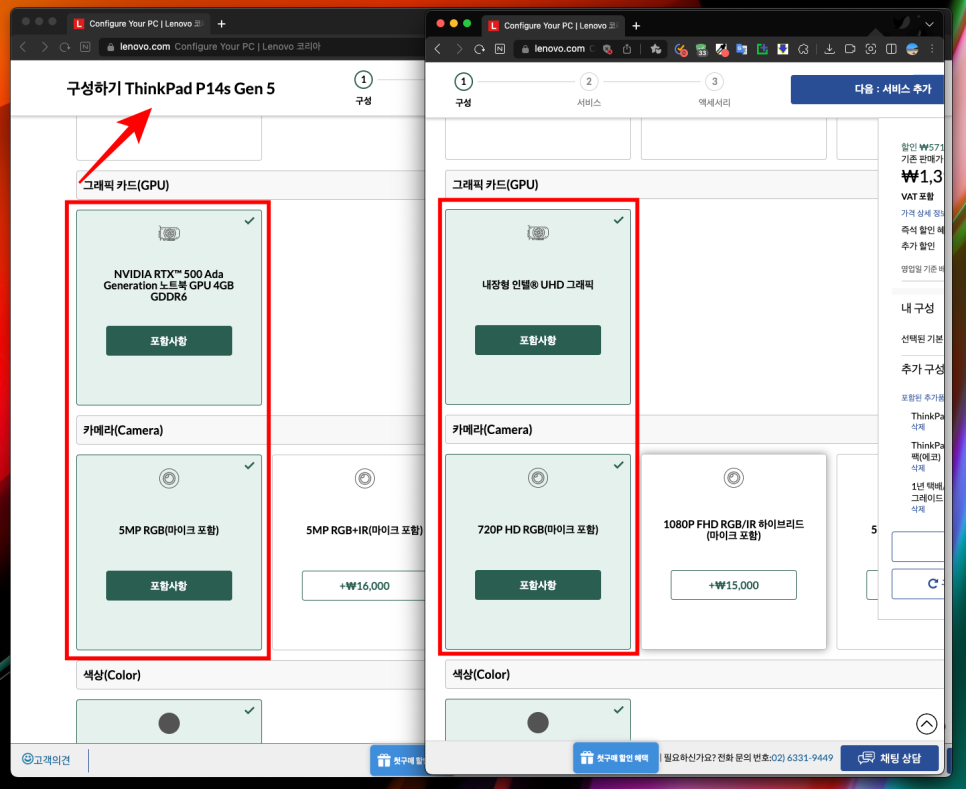Viewport: 966px width, 789px height.
Task: Click 포함사항 under 720P HD RGB camera
Action: pos(538,585)
